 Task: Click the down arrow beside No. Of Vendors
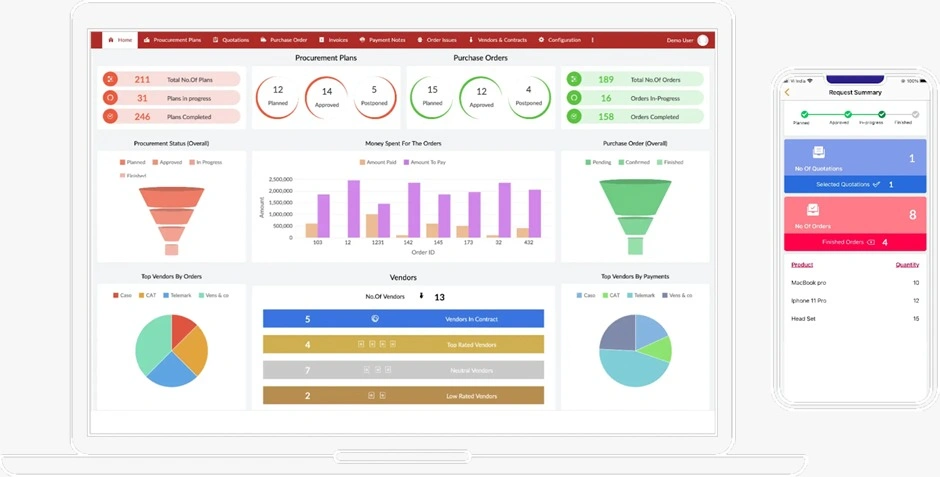(421, 296)
